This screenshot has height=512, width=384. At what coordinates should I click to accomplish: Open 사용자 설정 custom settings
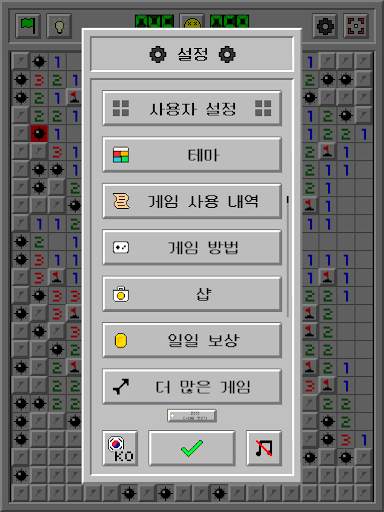point(192,108)
